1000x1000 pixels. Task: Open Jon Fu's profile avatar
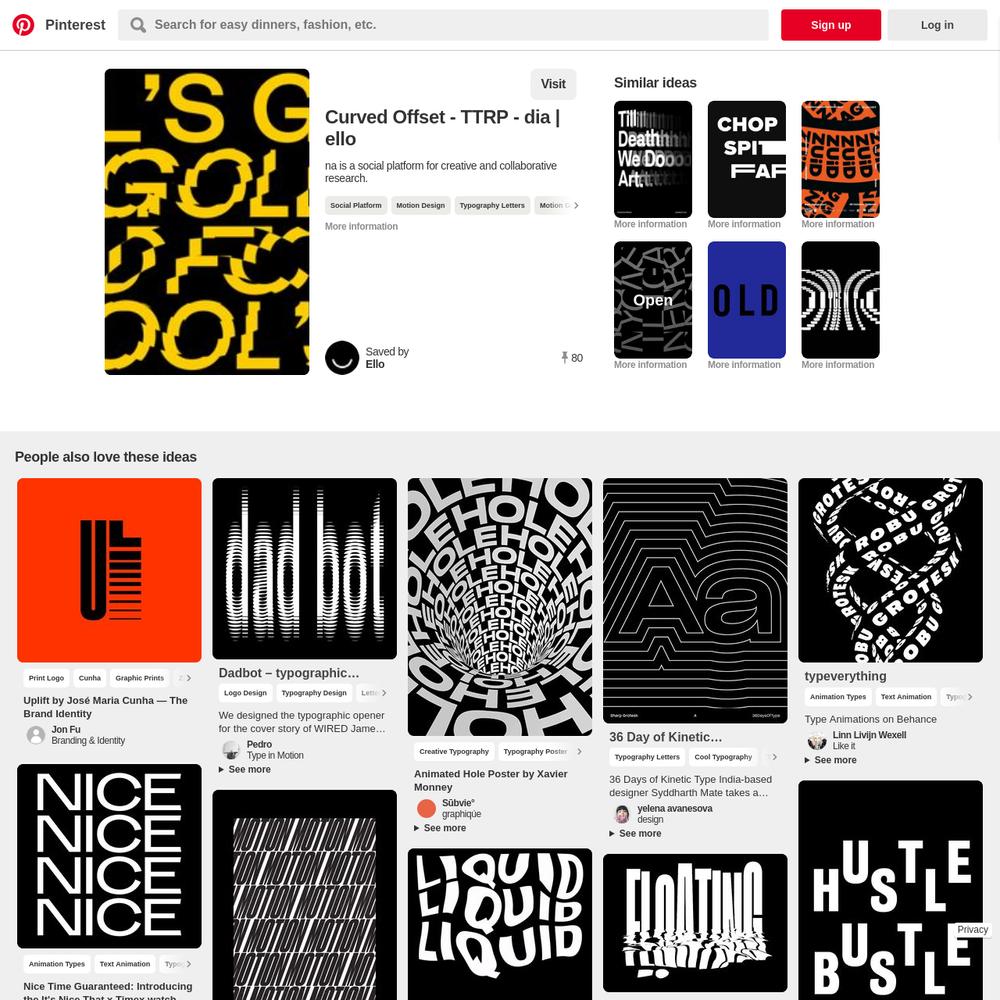pyautogui.click(x=36, y=735)
